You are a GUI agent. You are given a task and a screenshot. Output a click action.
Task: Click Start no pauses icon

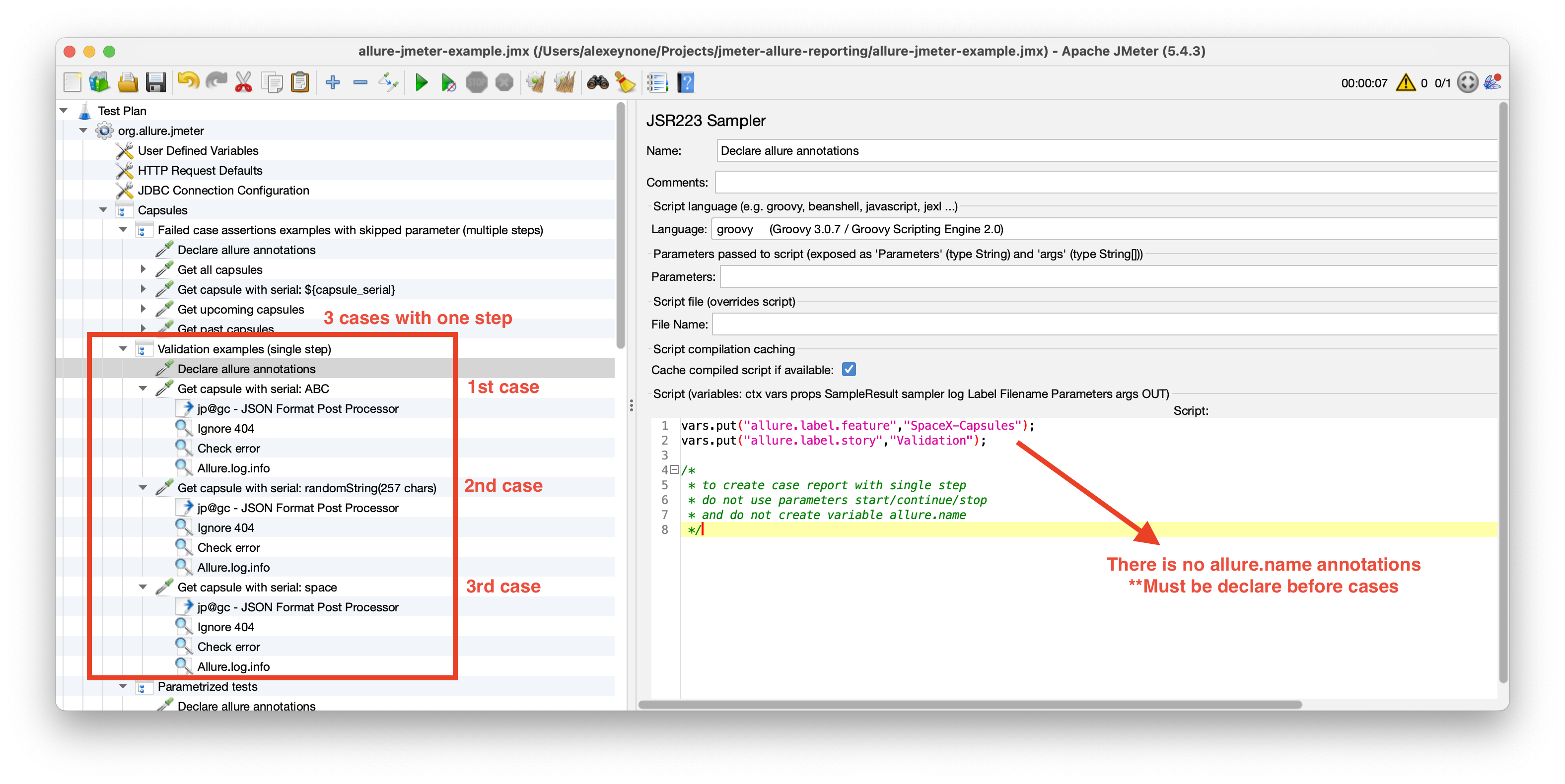[x=448, y=82]
